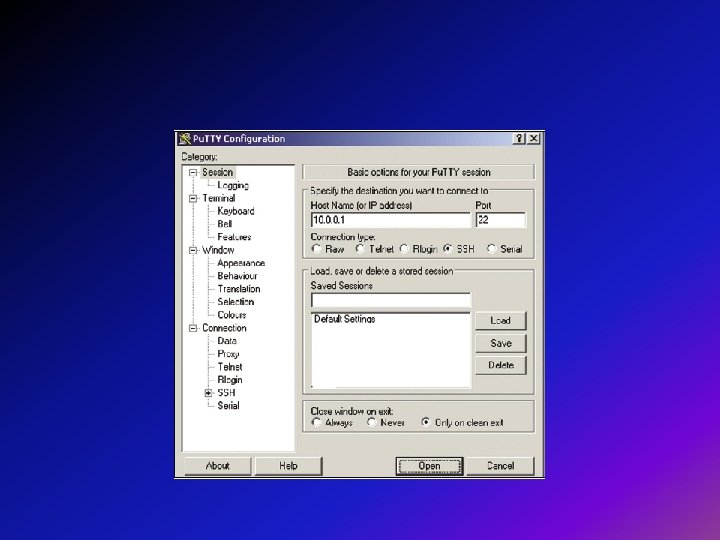This screenshot has width=720, height=540.
Task: Open the Logging category
Action: 233,185
